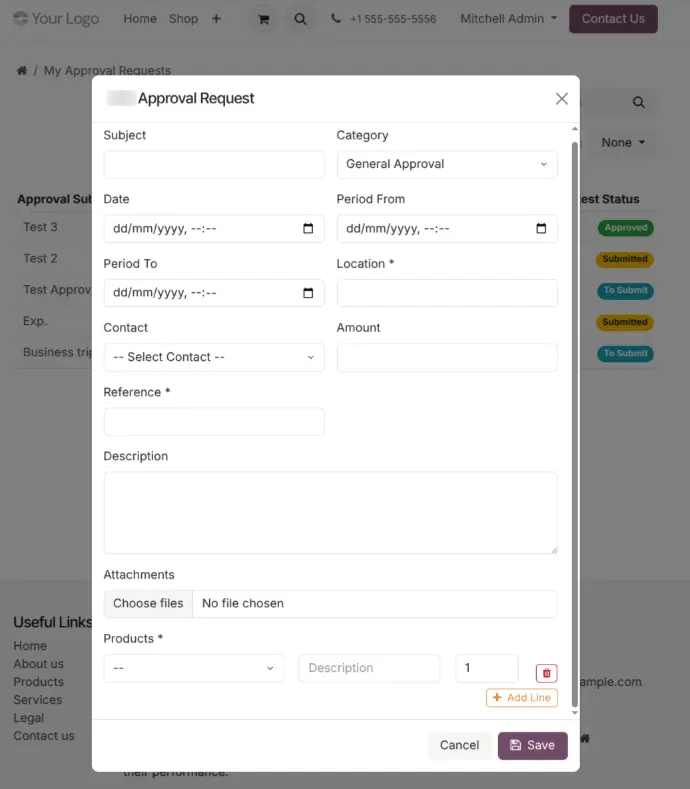Screen dimensions: 690x789
Task: Expand the Category dropdown
Action: [x=446, y=165]
